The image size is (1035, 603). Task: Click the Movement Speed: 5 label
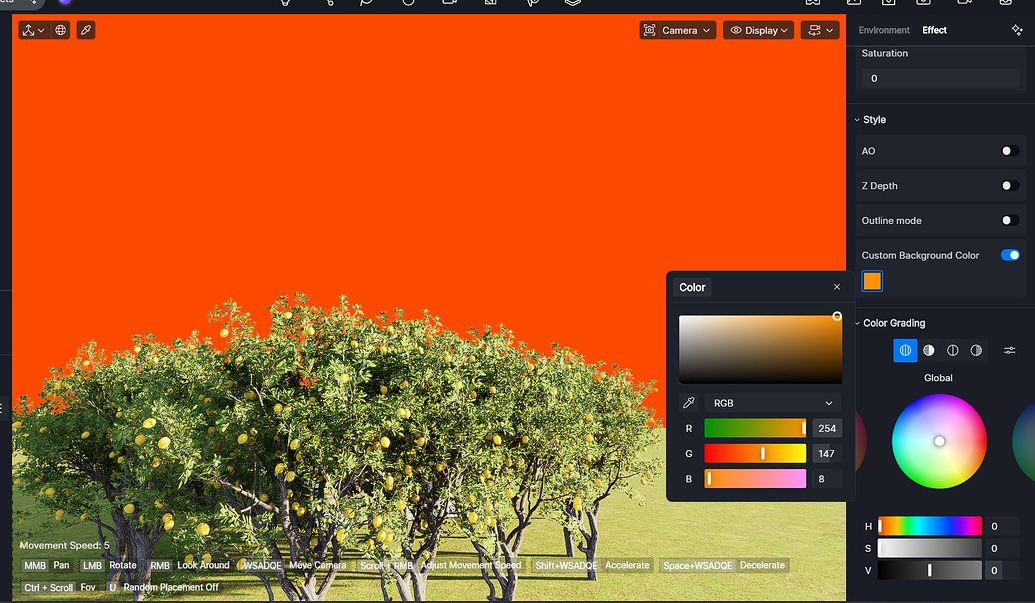point(64,545)
